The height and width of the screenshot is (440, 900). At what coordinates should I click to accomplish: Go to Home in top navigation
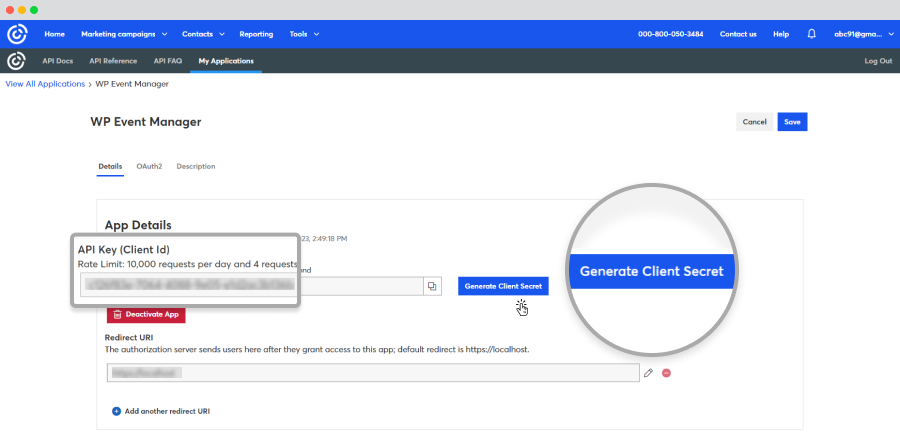pos(55,34)
